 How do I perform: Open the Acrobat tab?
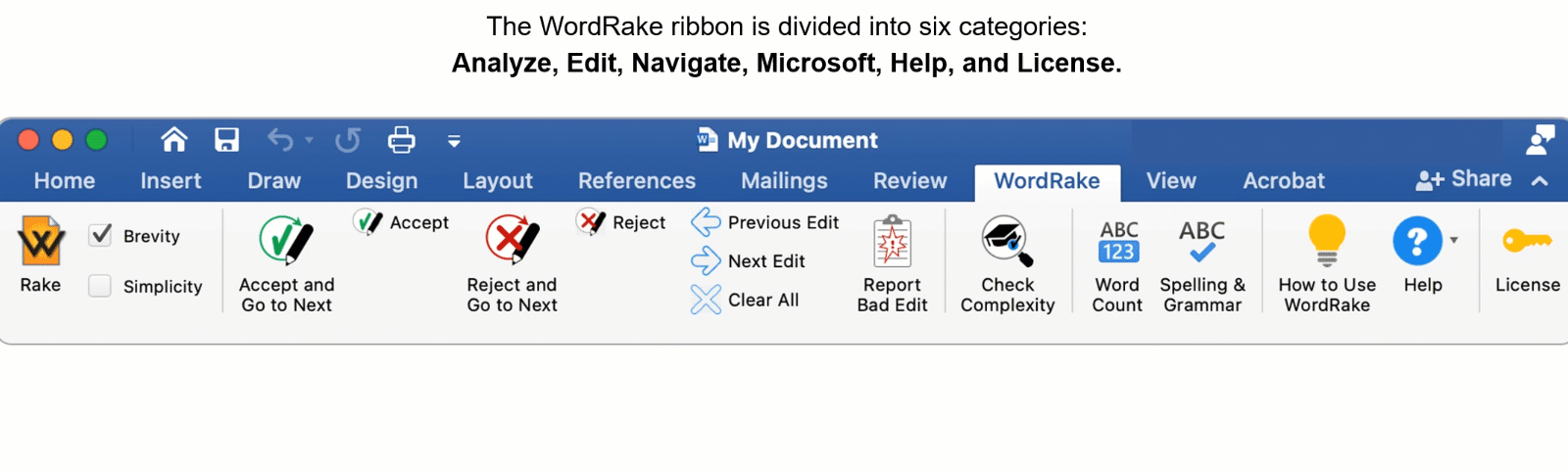pos(1284,181)
